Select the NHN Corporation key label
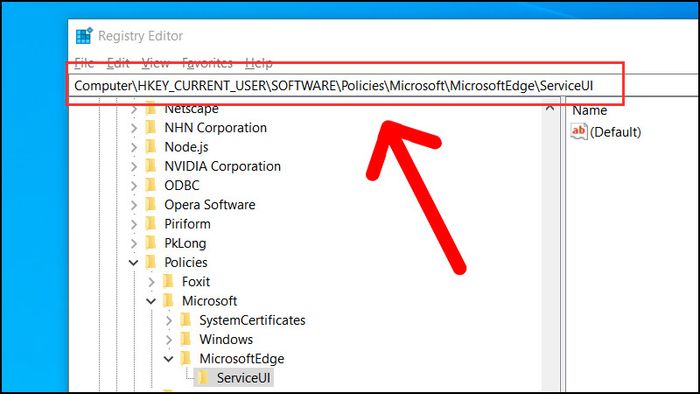Image resolution: width=700 pixels, height=394 pixels. [x=216, y=128]
